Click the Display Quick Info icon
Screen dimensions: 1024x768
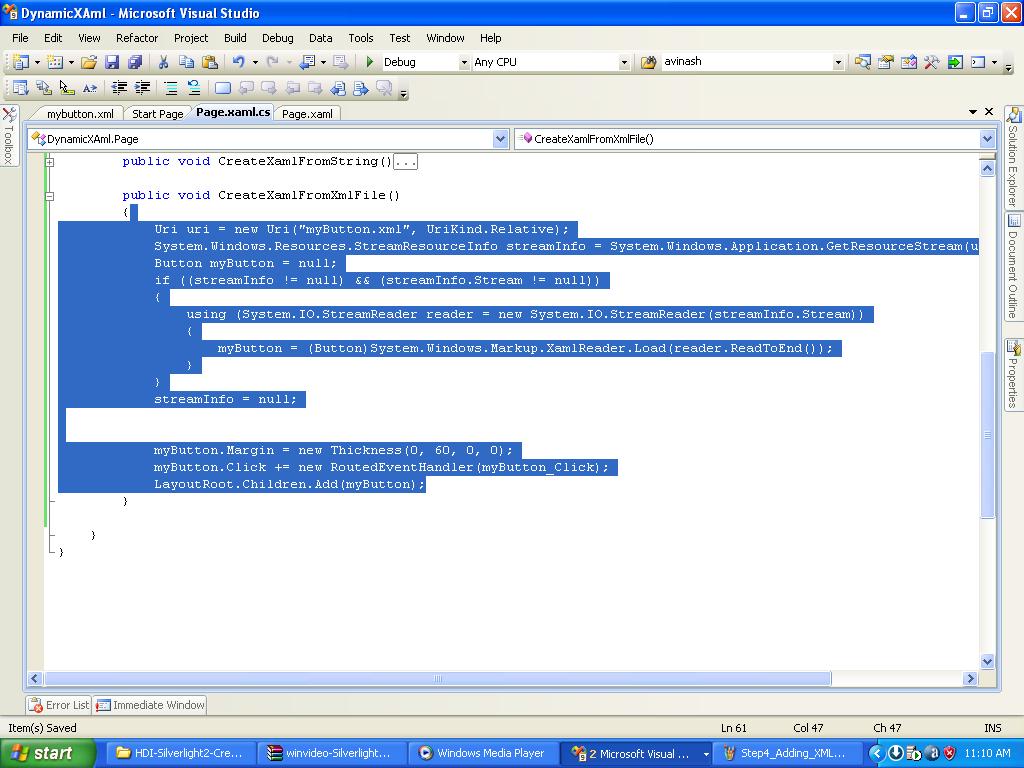pyautogui.click(x=67, y=88)
